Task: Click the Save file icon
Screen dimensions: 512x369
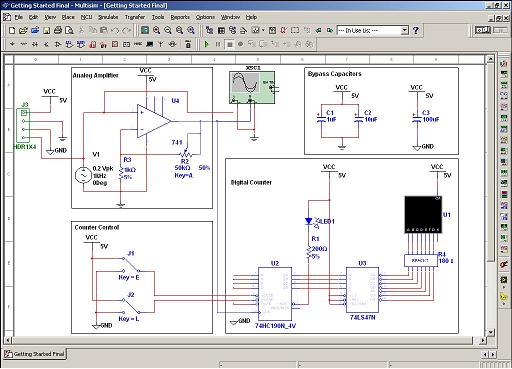Action: [46, 31]
